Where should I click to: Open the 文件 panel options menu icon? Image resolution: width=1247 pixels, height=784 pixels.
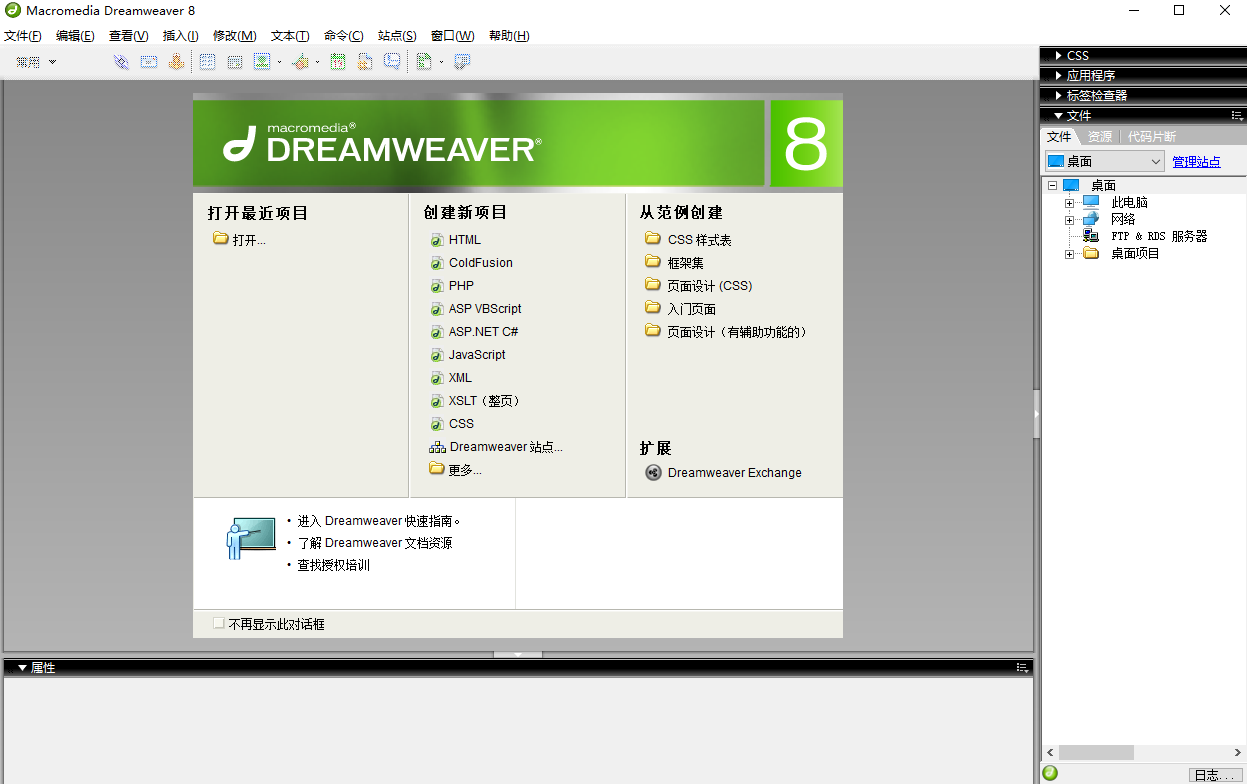pyautogui.click(x=1234, y=115)
